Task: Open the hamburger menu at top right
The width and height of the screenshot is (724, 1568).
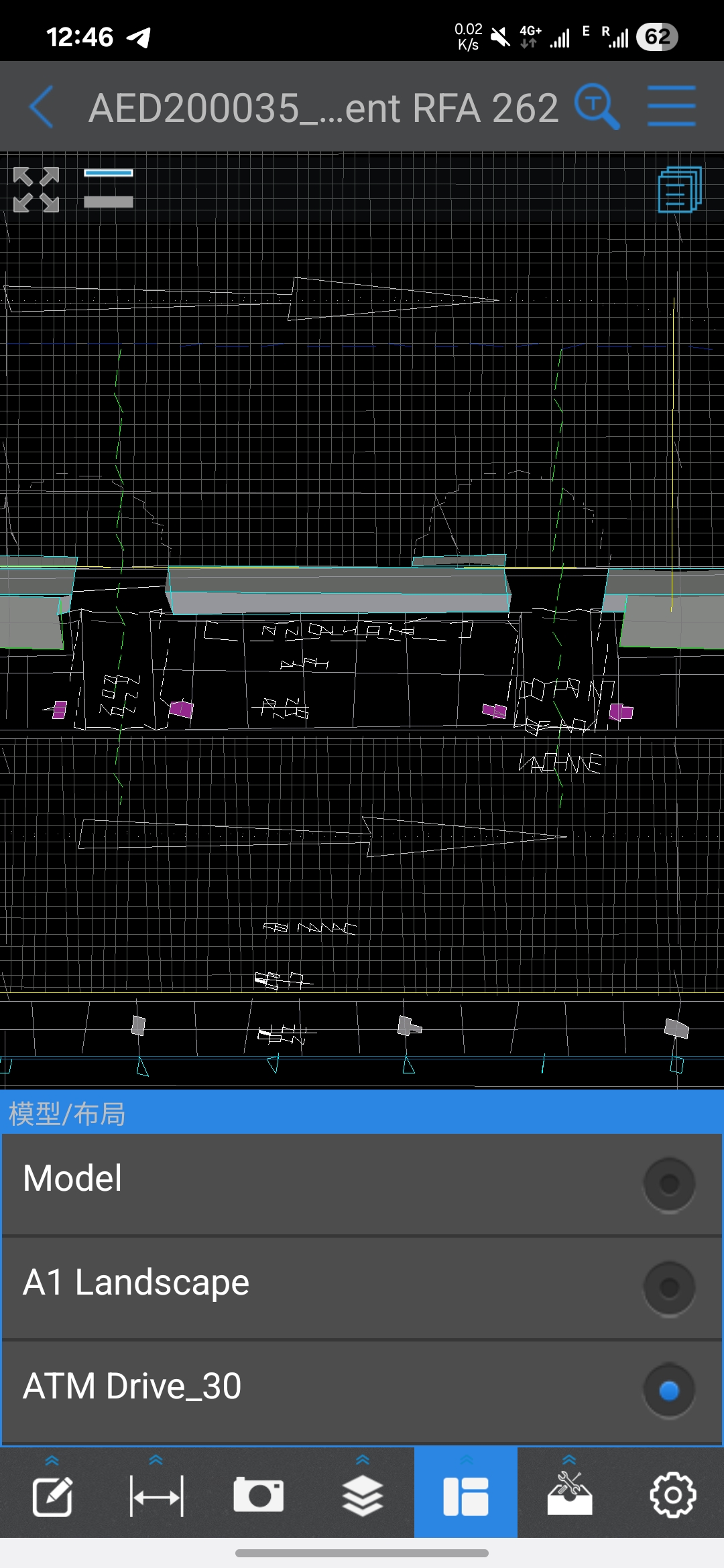Action: tap(671, 107)
